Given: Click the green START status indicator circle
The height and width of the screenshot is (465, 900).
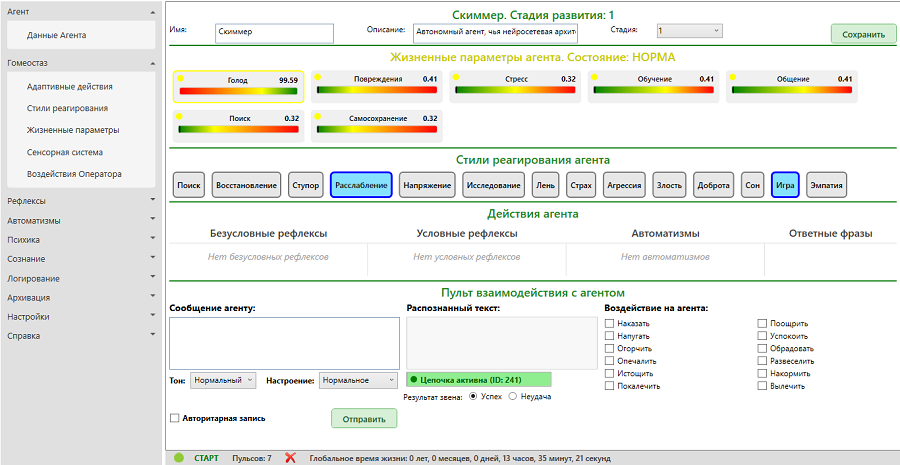Looking at the screenshot, I should coord(179,457).
